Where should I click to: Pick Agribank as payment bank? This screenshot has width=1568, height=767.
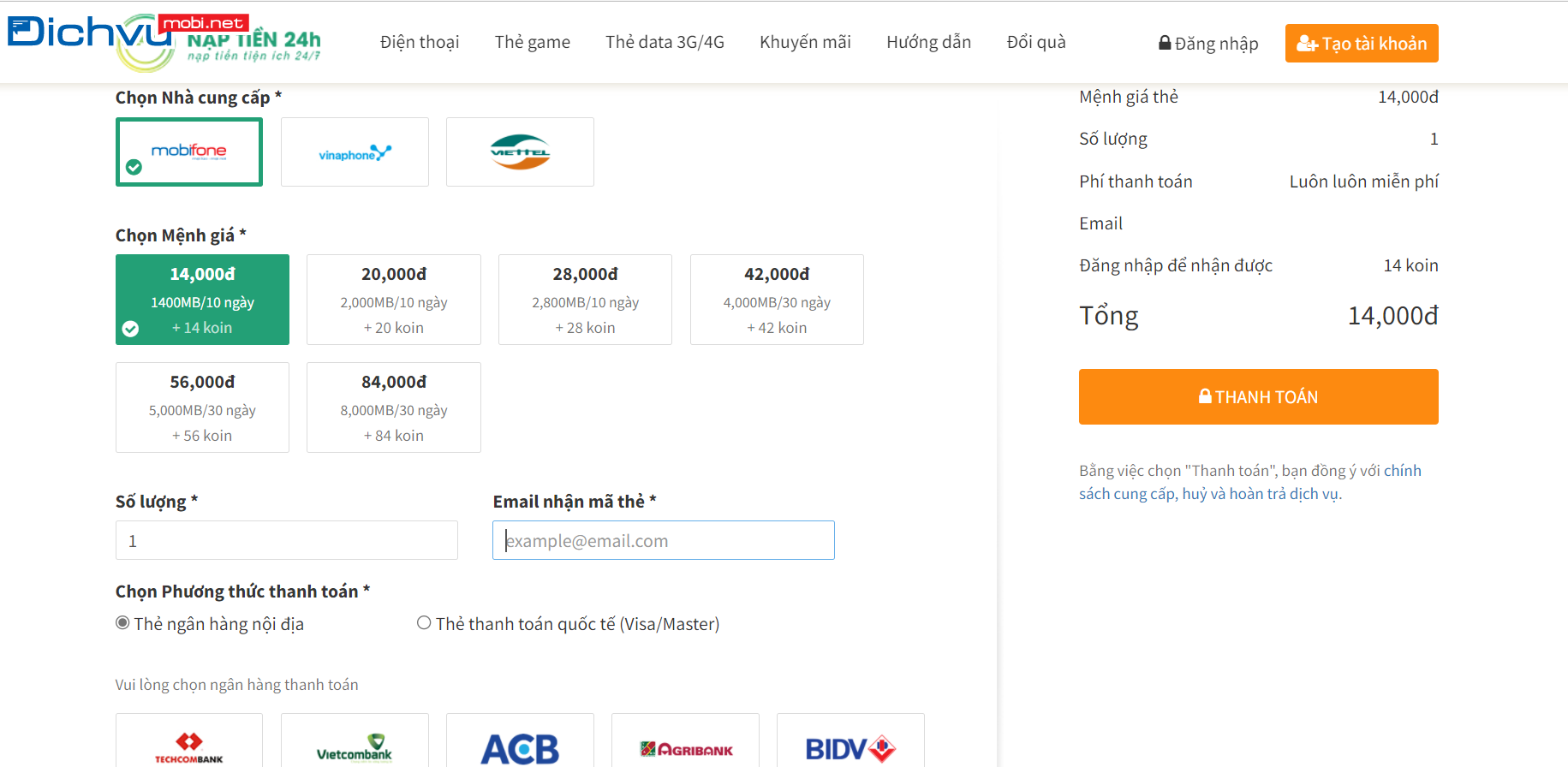tap(685, 746)
